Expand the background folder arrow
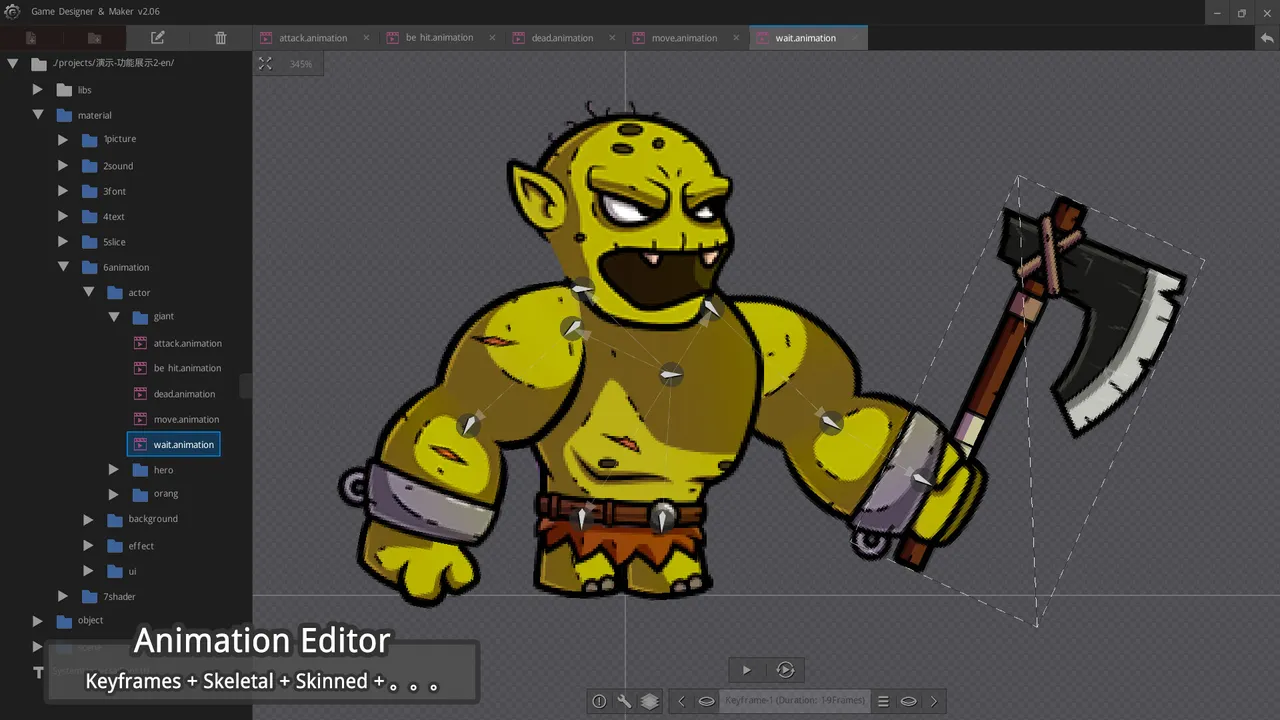This screenshot has width=1280, height=720. coord(88,519)
